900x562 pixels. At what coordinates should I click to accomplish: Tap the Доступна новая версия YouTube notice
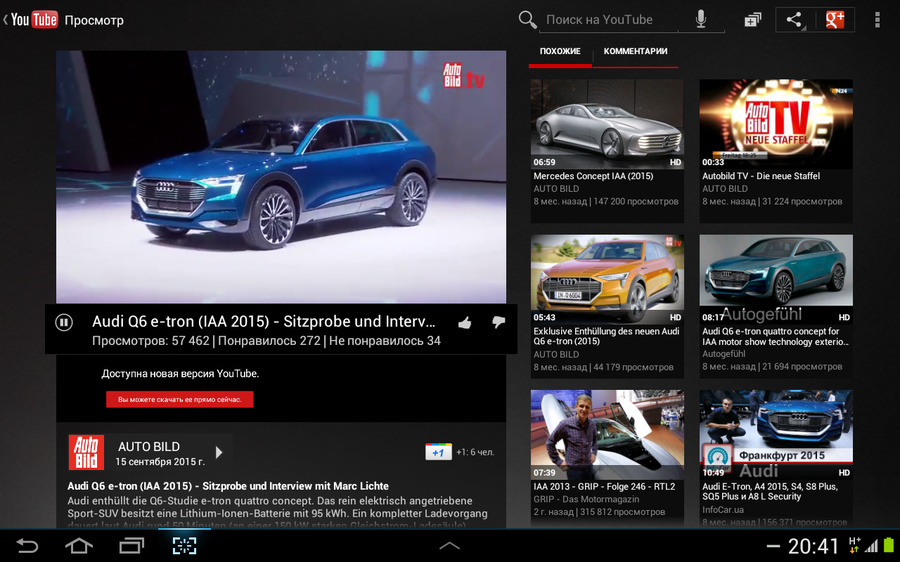pos(180,374)
